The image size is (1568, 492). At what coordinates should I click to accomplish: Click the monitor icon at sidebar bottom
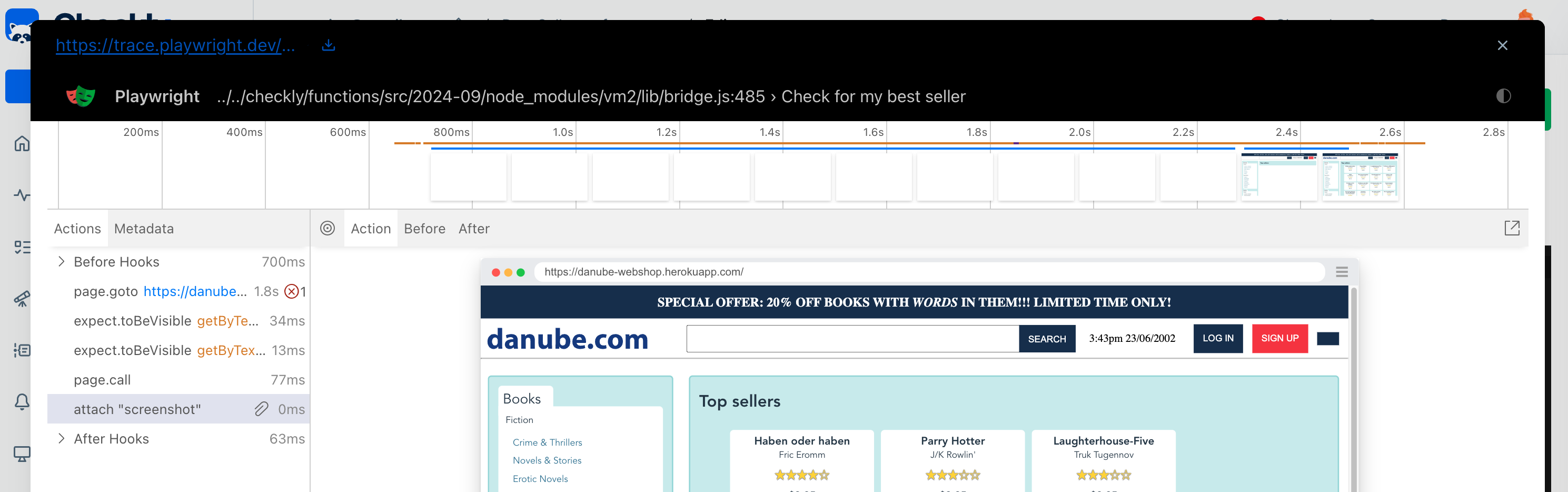pyautogui.click(x=22, y=453)
